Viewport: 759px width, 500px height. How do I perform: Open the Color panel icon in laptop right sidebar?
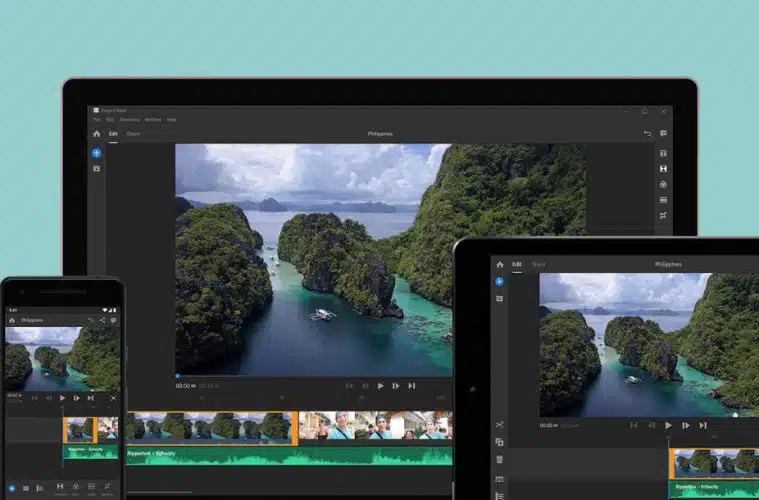click(x=663, y=185)
